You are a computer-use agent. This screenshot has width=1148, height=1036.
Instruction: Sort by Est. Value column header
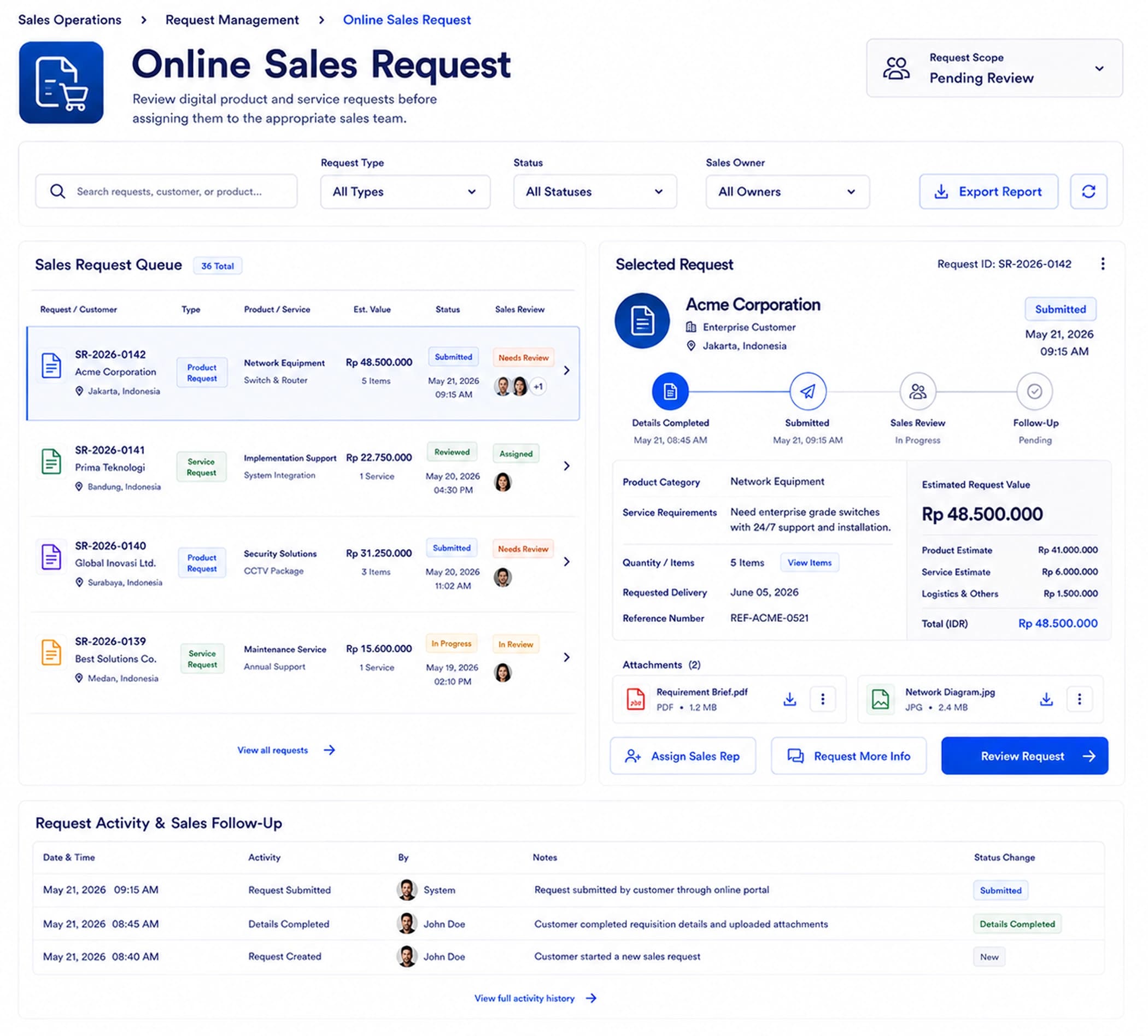click(372, 310)
